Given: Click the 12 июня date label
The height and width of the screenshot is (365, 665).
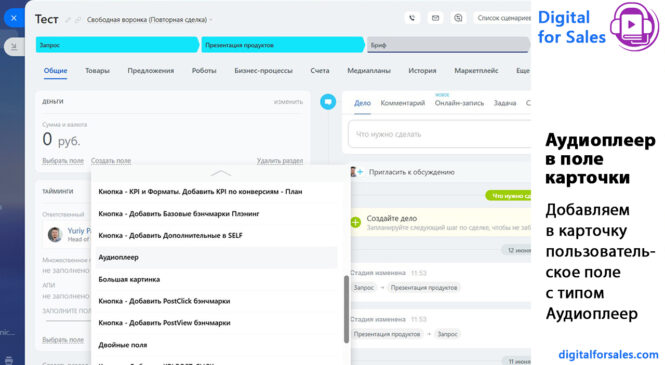Looking at the screenshot, I should [517, 250].
